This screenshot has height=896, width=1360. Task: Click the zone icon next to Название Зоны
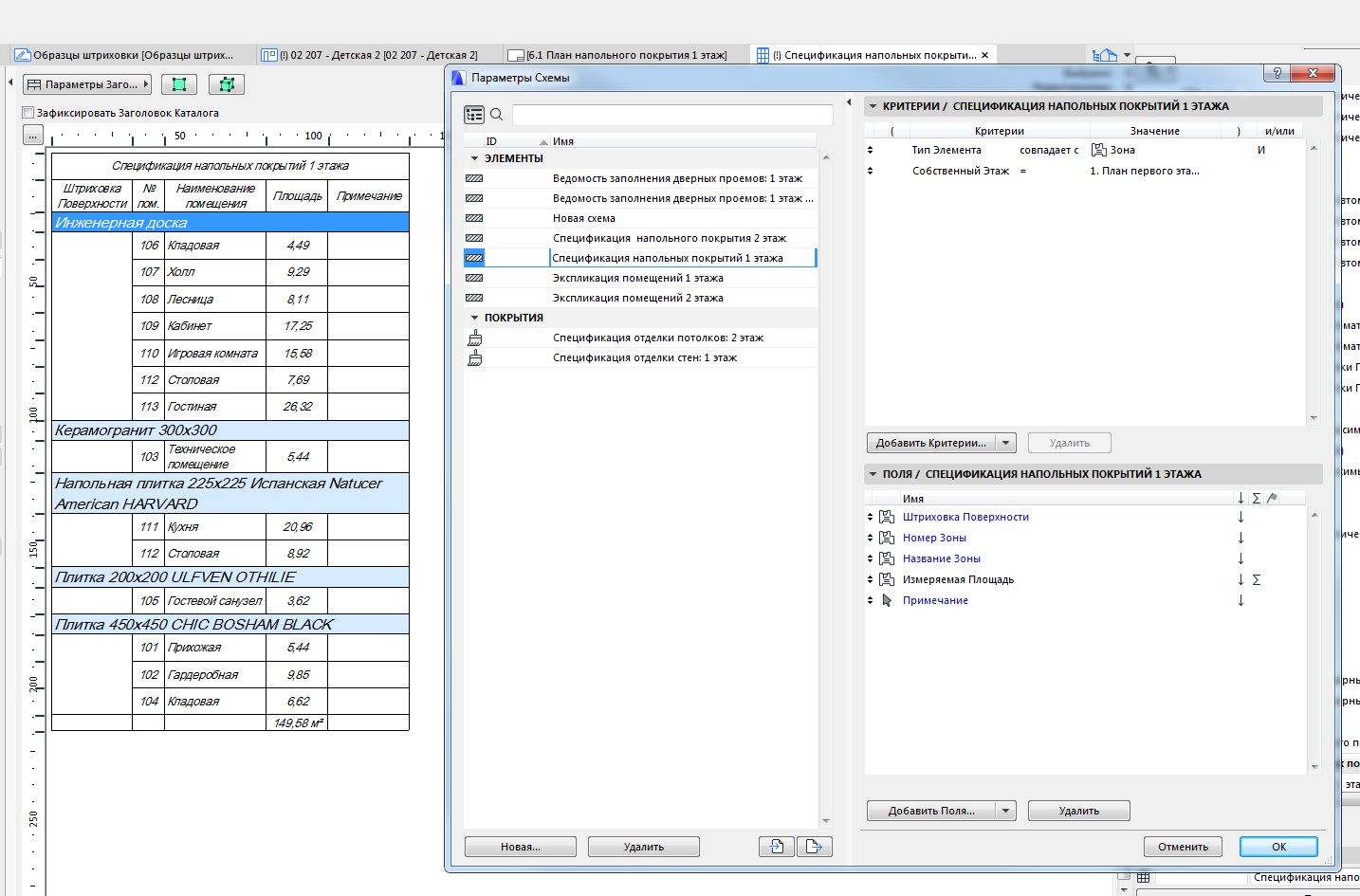pyautogui.click(x=887, y=558)
